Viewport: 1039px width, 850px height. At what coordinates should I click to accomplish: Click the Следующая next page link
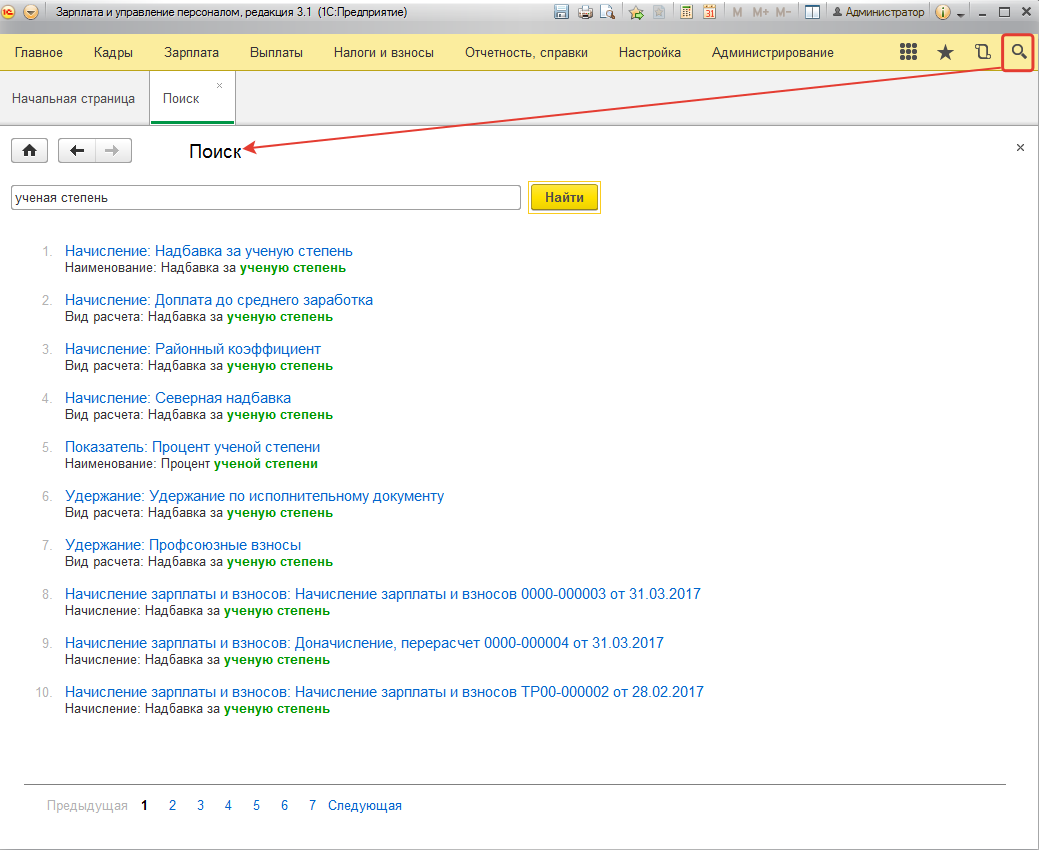point(364,806)
